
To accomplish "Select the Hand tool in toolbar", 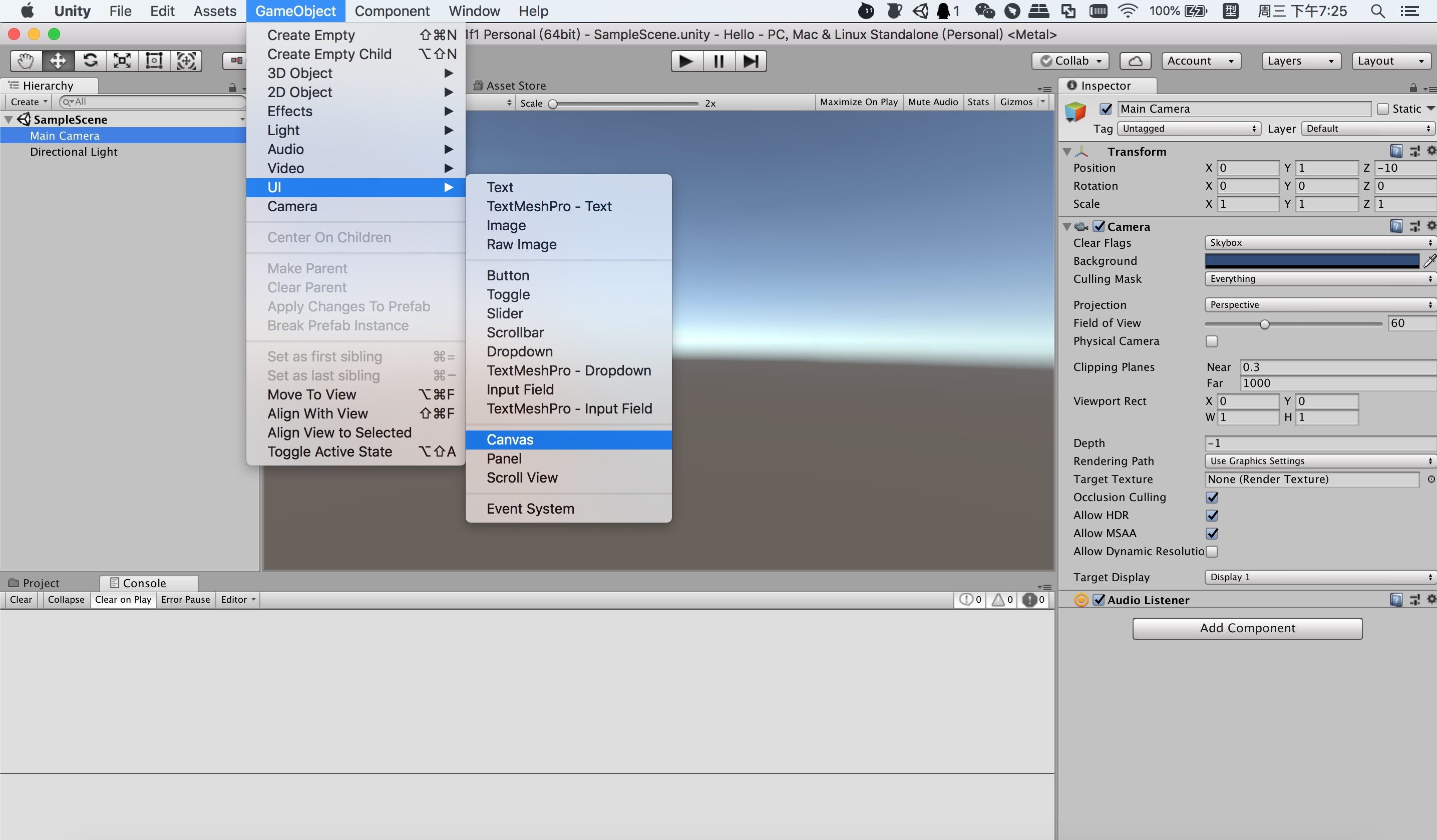I will [x=26, y=61].
